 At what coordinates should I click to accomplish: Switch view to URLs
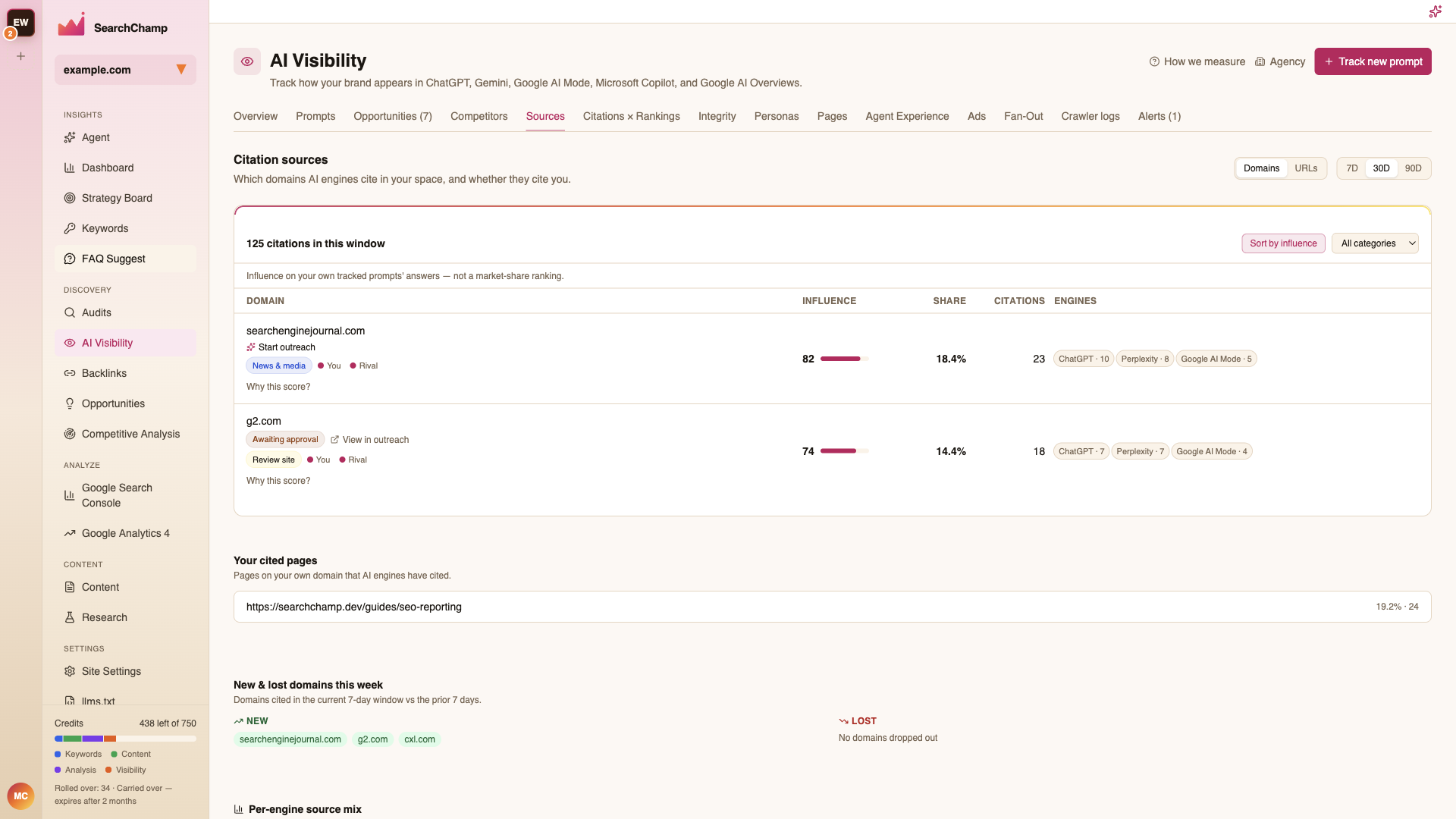(1306, 168)
